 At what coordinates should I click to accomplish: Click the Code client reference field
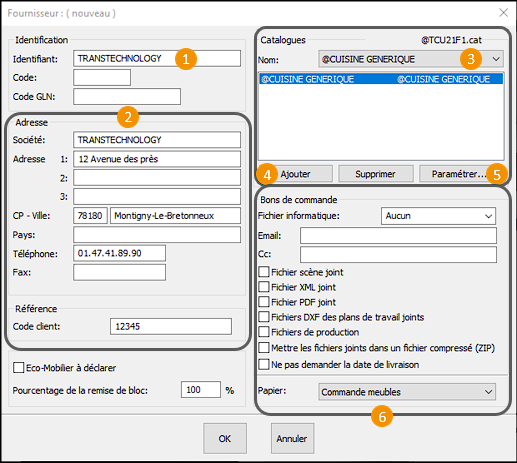pos(171,326)
